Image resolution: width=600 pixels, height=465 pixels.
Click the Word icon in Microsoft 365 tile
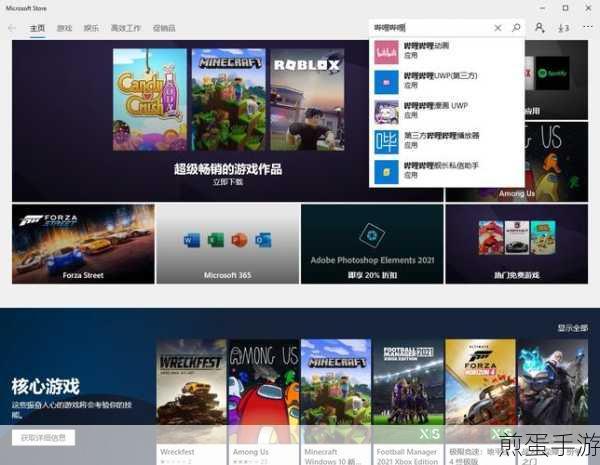[x=192, y=240]
